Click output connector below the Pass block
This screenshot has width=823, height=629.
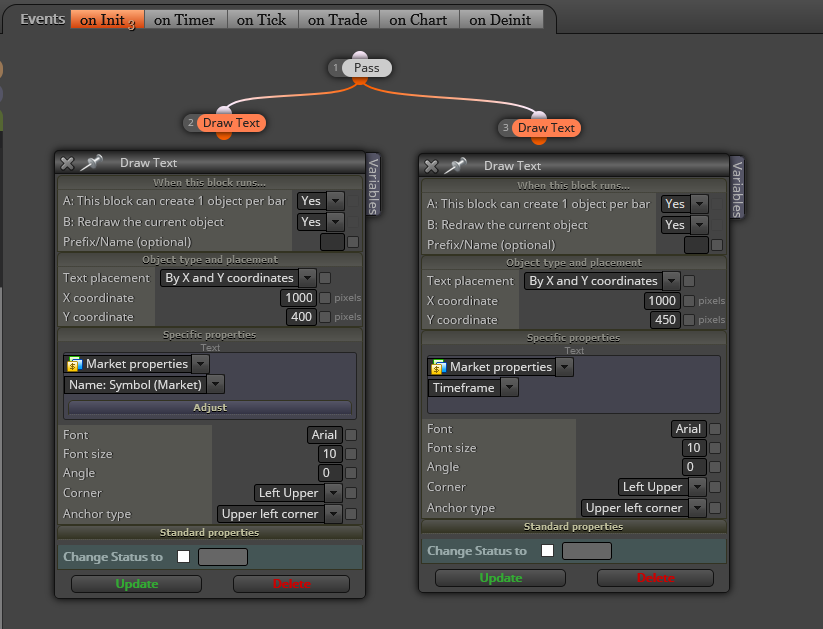(360, 80)
